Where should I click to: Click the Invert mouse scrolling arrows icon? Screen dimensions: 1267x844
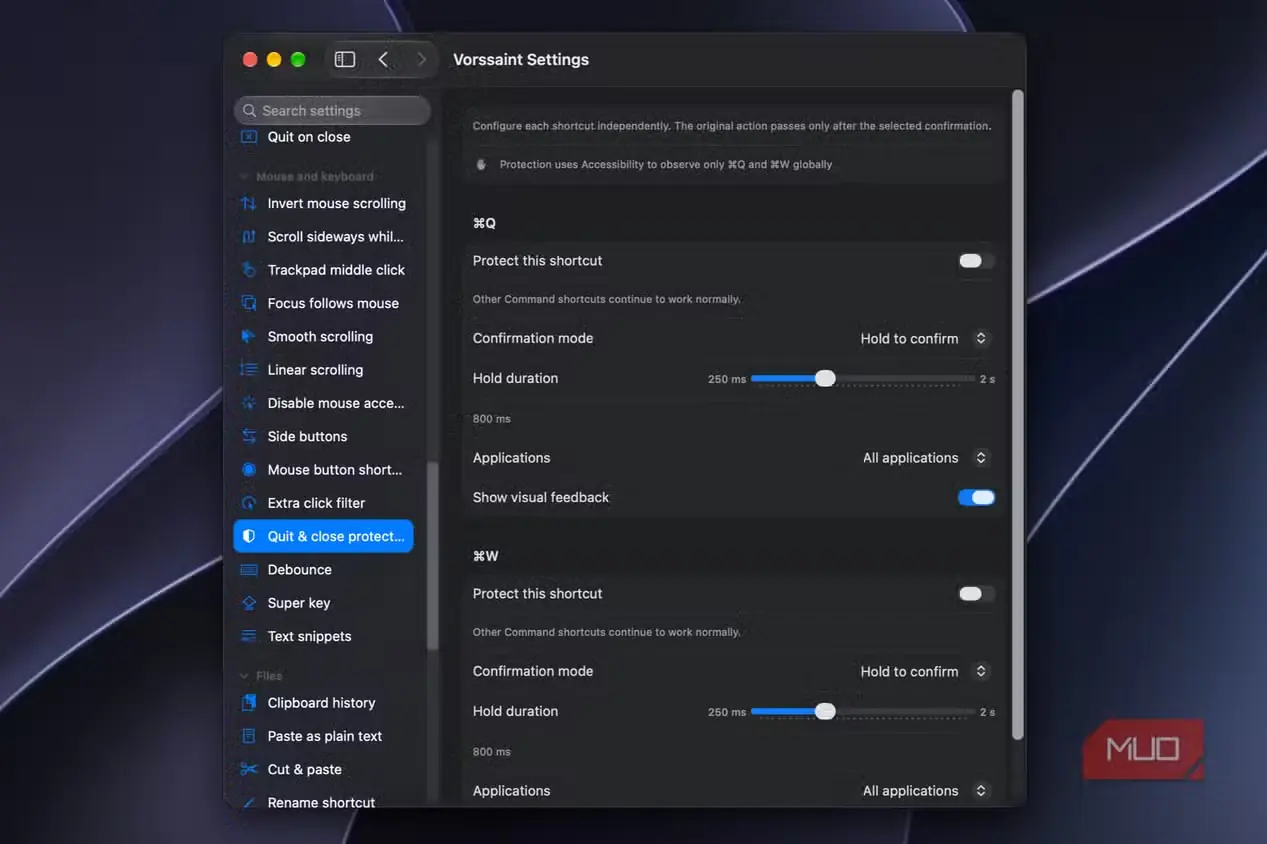[x=249, y=203]
